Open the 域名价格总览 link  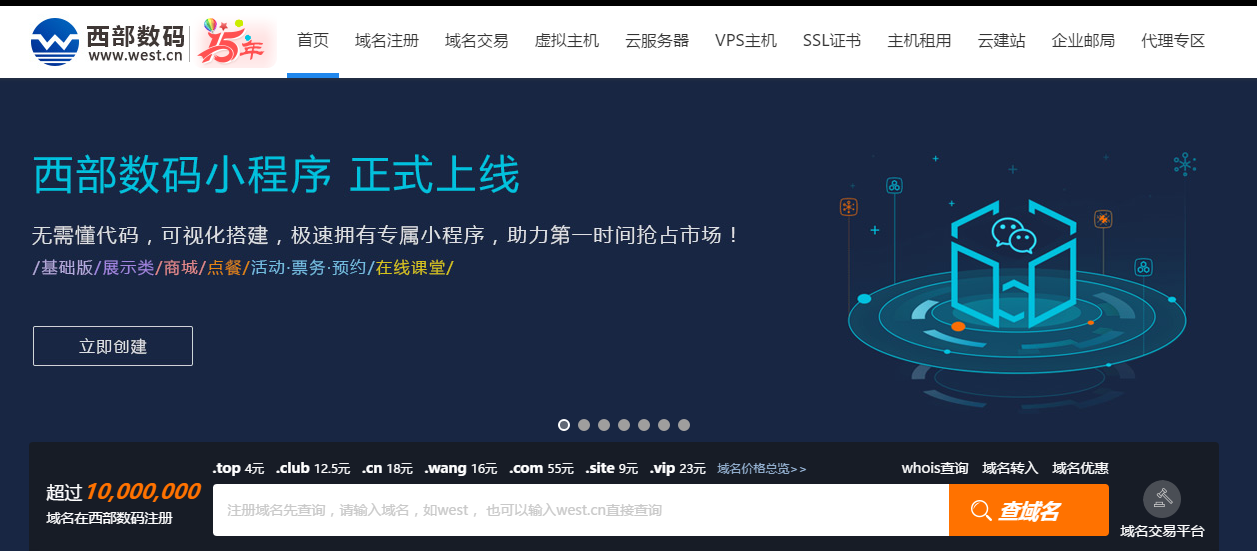click(761, 469)
